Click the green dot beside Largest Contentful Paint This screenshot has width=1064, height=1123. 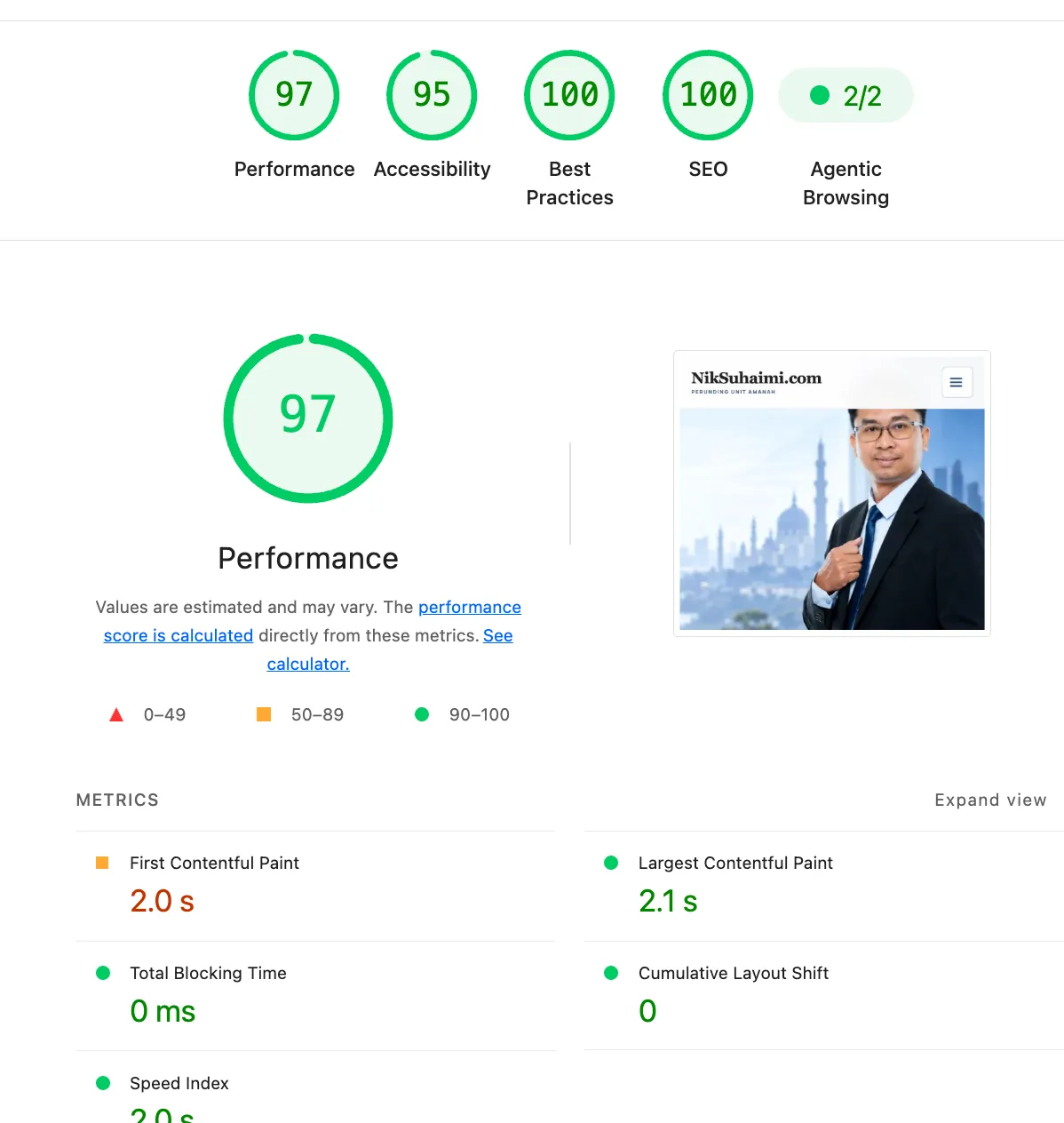coord(611,863)
